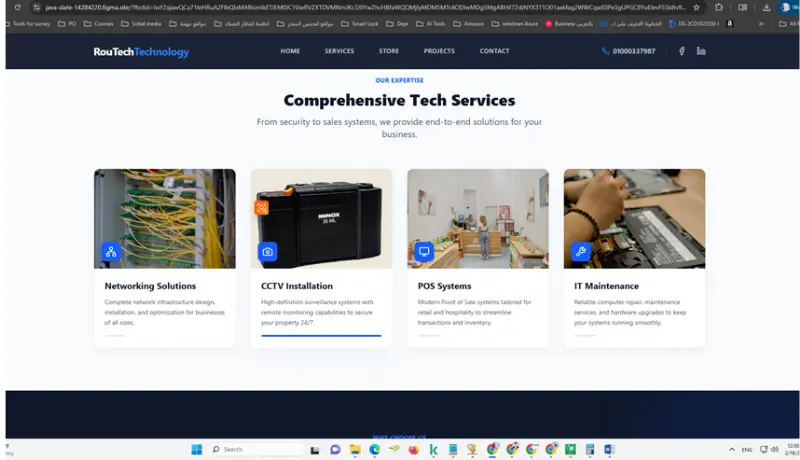The width and height of the screenshot is (800, 460).
Task: Open the AI Tools bookmark folder
Action: [x=431, y=24]
